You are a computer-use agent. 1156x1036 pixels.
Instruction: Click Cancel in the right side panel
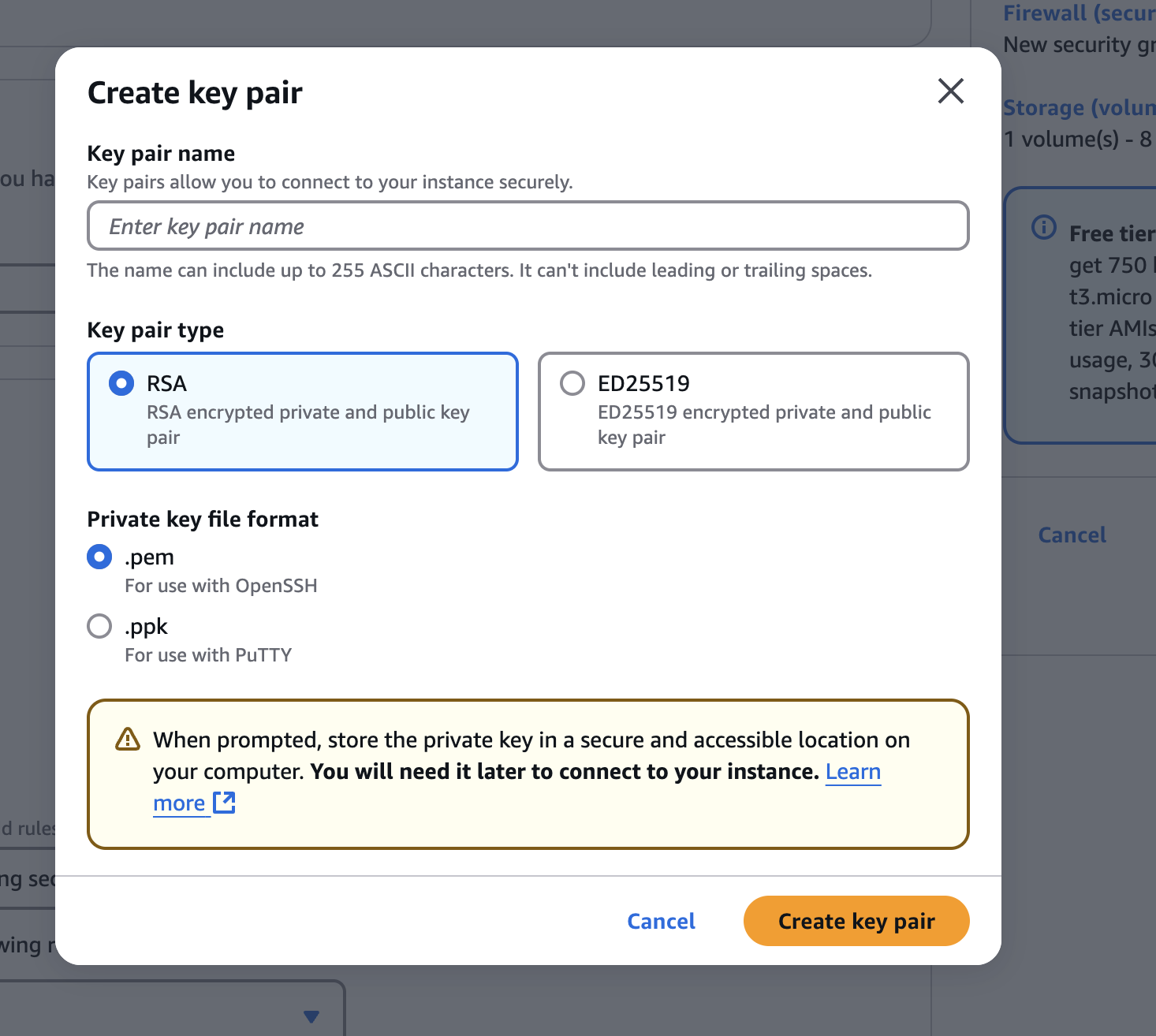(1072, 535)
